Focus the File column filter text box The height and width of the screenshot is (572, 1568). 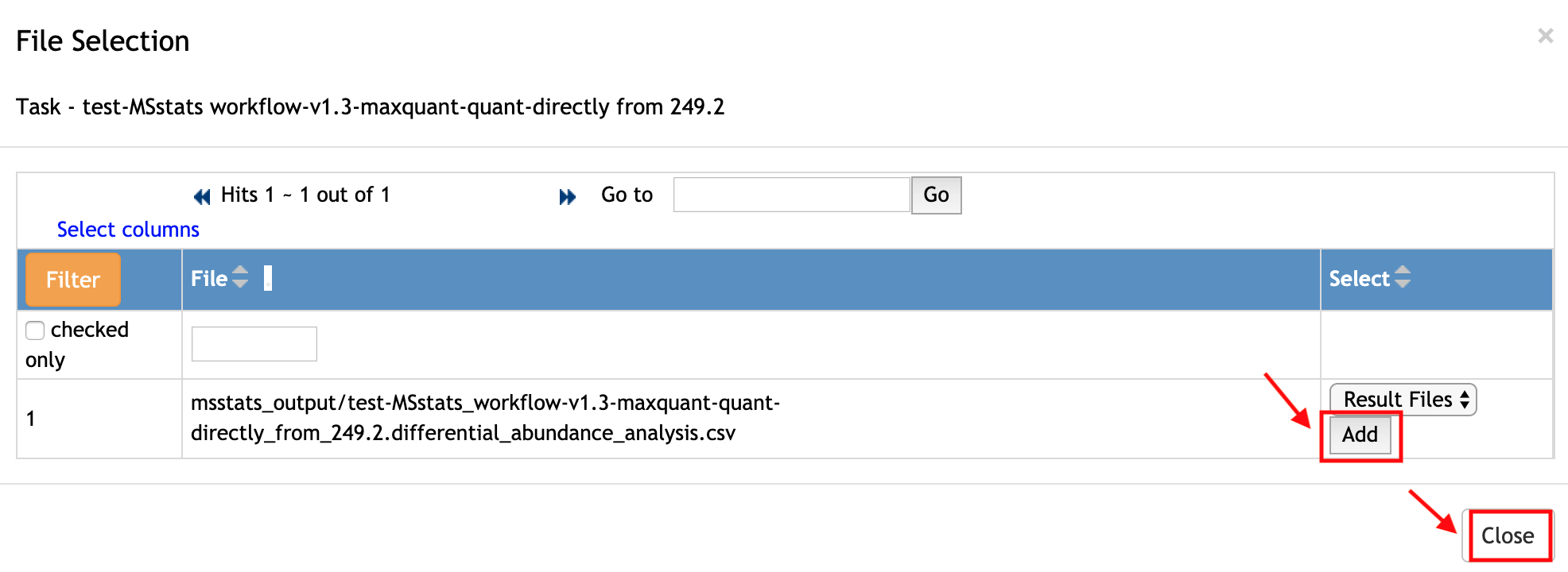254,344
